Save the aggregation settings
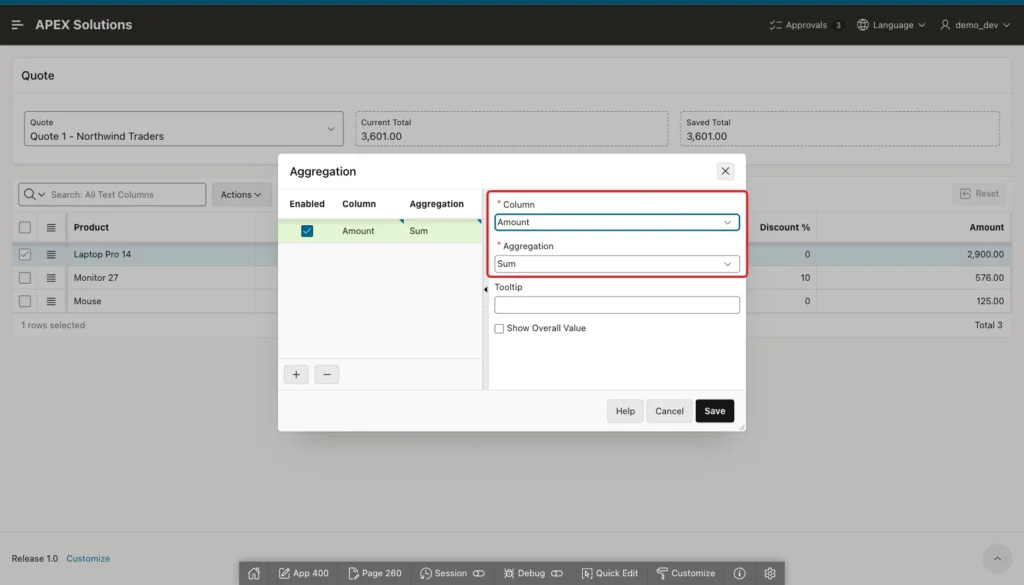The image size is (1024, 585). tap(714, 411)
